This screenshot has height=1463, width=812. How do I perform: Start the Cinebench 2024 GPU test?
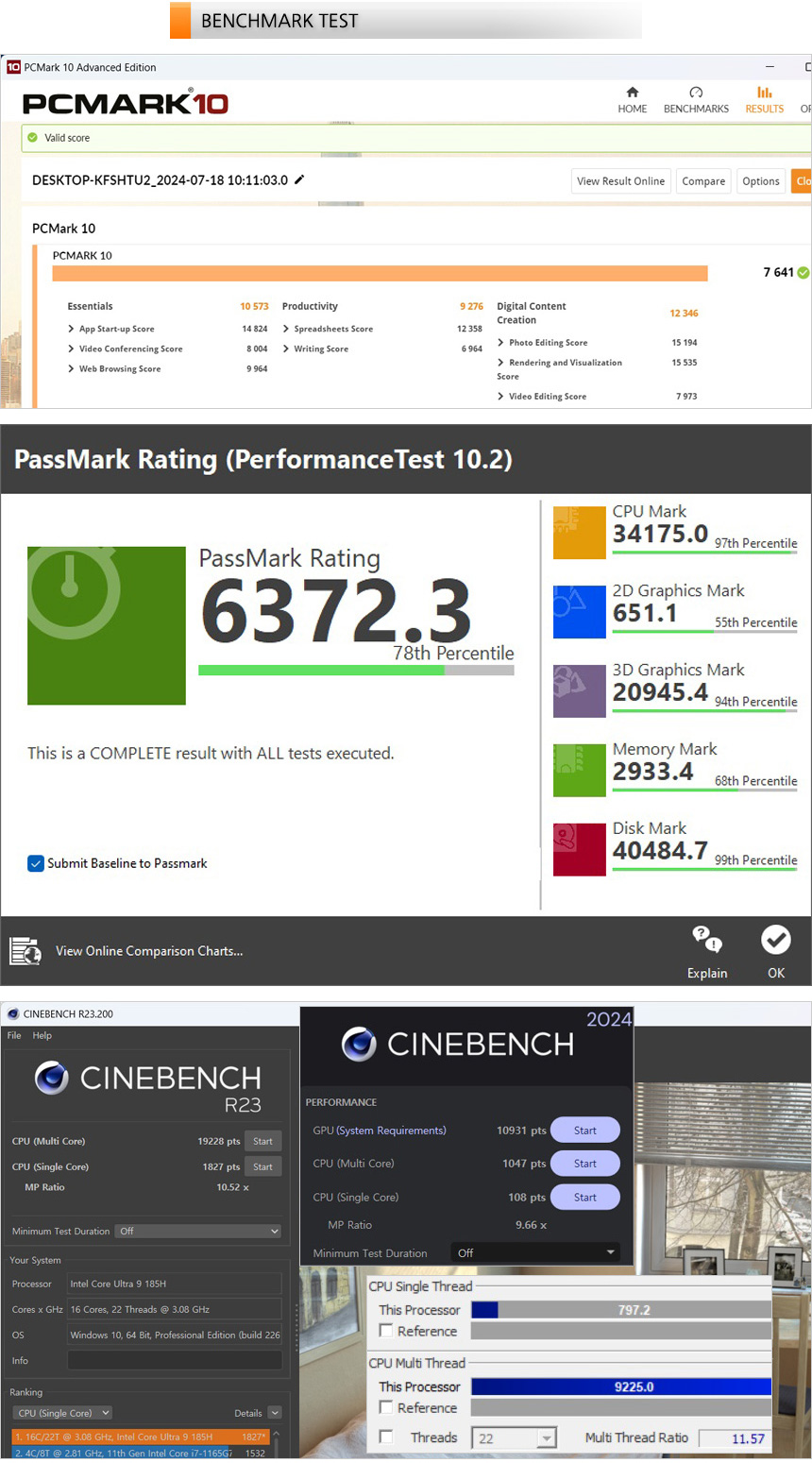tap(584, 1131)
